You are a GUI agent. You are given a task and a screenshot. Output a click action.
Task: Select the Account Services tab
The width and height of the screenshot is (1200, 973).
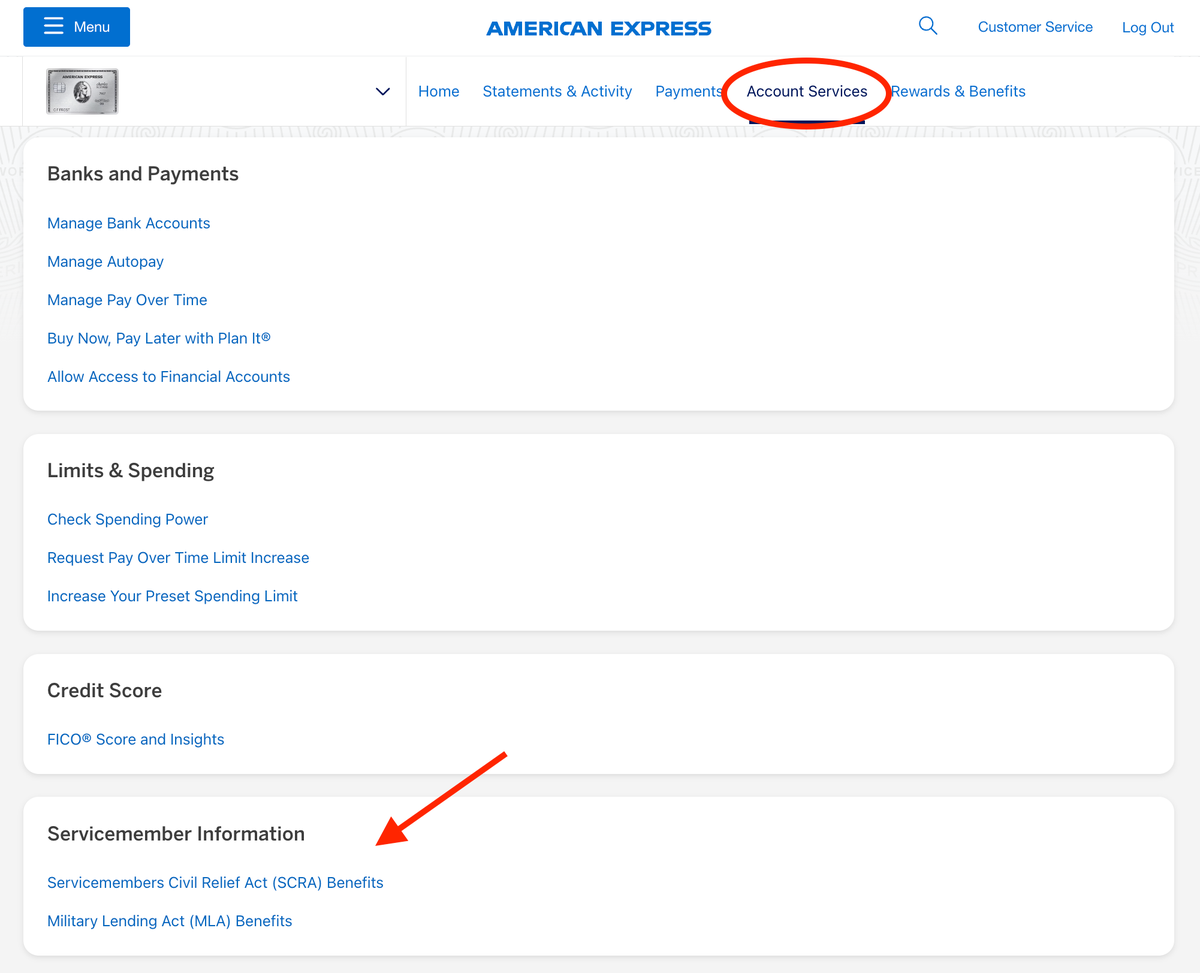pyautogui.click(x=806, y=91)
